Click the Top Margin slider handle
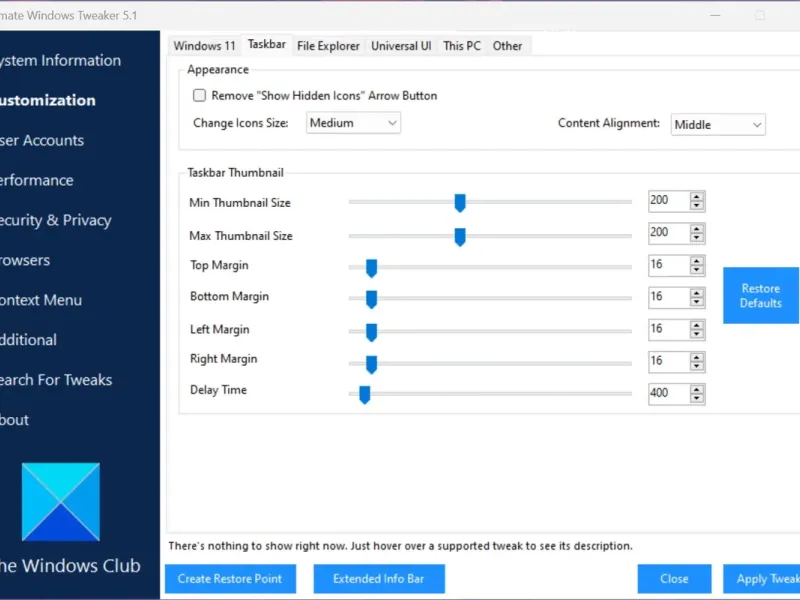Viewport: 800px width, 600px height. [x=371, y=268]
